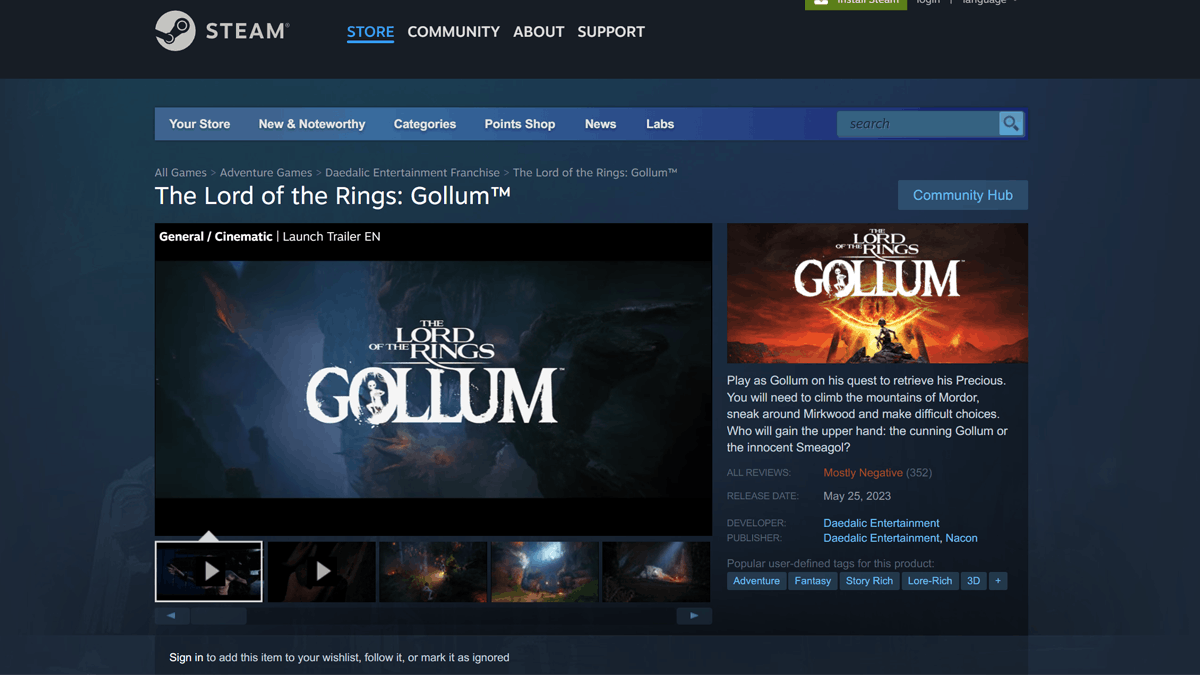
Task: Open the Your Store tab
Action: point(200,124)
